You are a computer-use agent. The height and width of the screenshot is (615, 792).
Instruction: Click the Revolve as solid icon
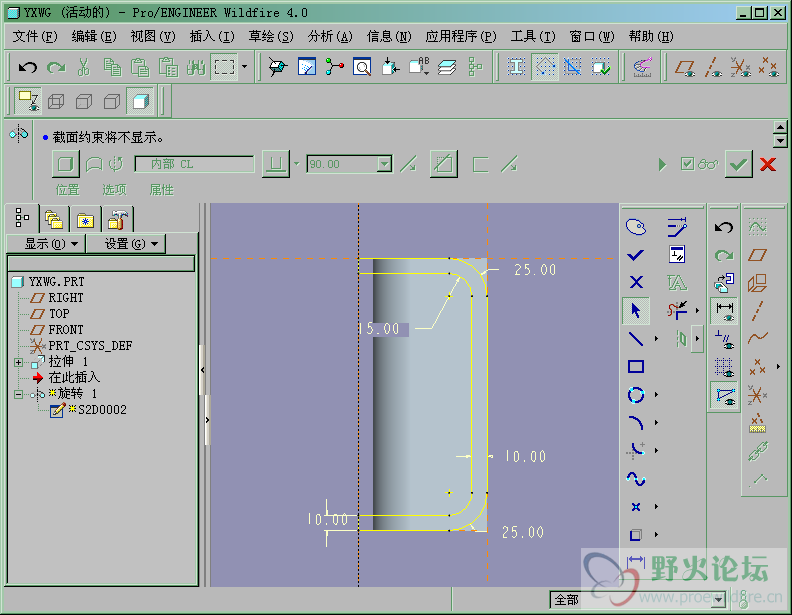pos(66,164)
